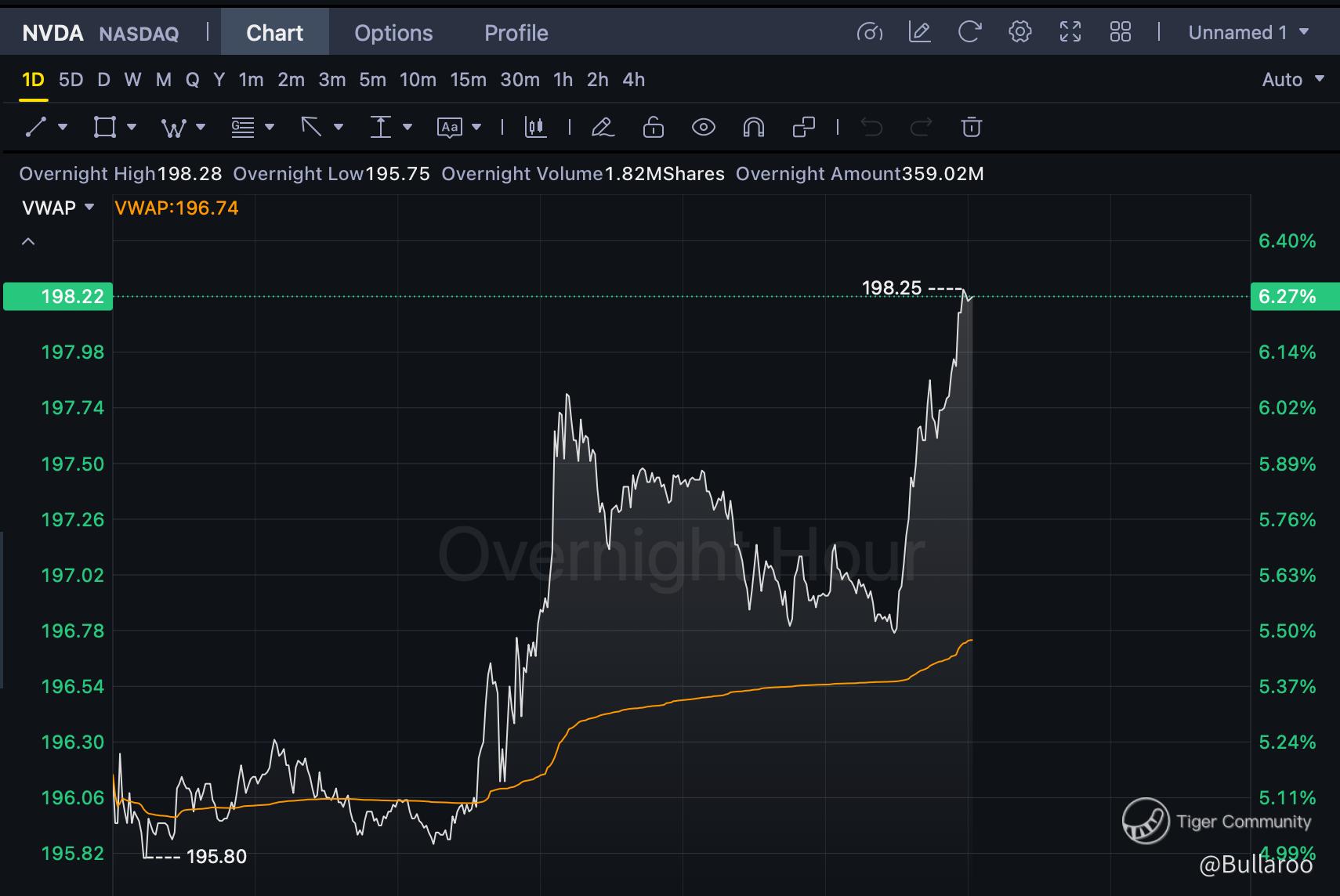Select the M monthly timeframe
Image resolution: width=1340 pixels, height=896 pixels.
[164, 79]
